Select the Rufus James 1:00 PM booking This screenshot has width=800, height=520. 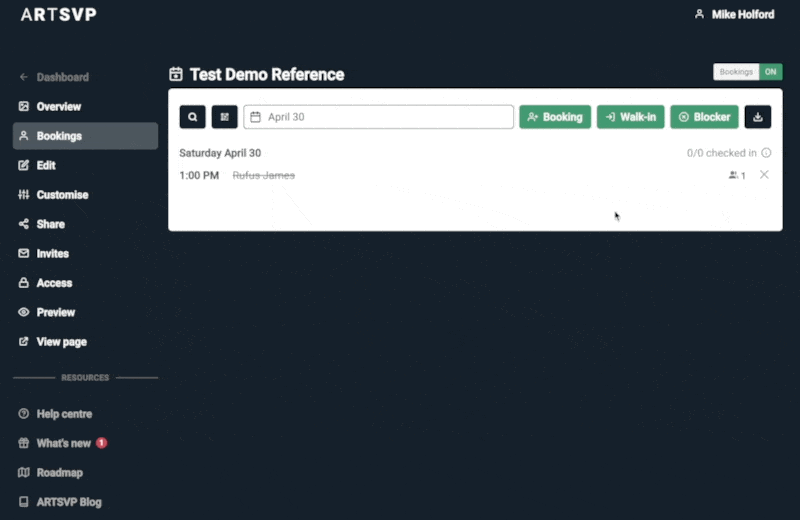coord(264,175)
